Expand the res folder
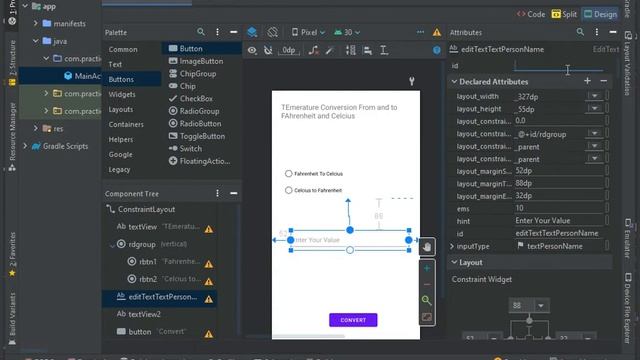 pos(36,128)
